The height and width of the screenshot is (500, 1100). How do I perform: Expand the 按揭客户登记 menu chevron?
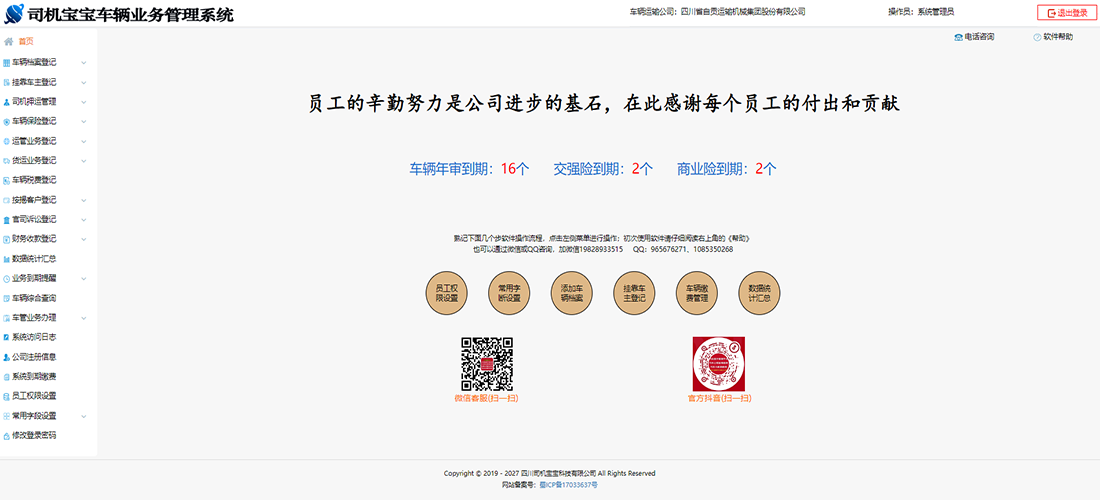[x=83, y=200]
